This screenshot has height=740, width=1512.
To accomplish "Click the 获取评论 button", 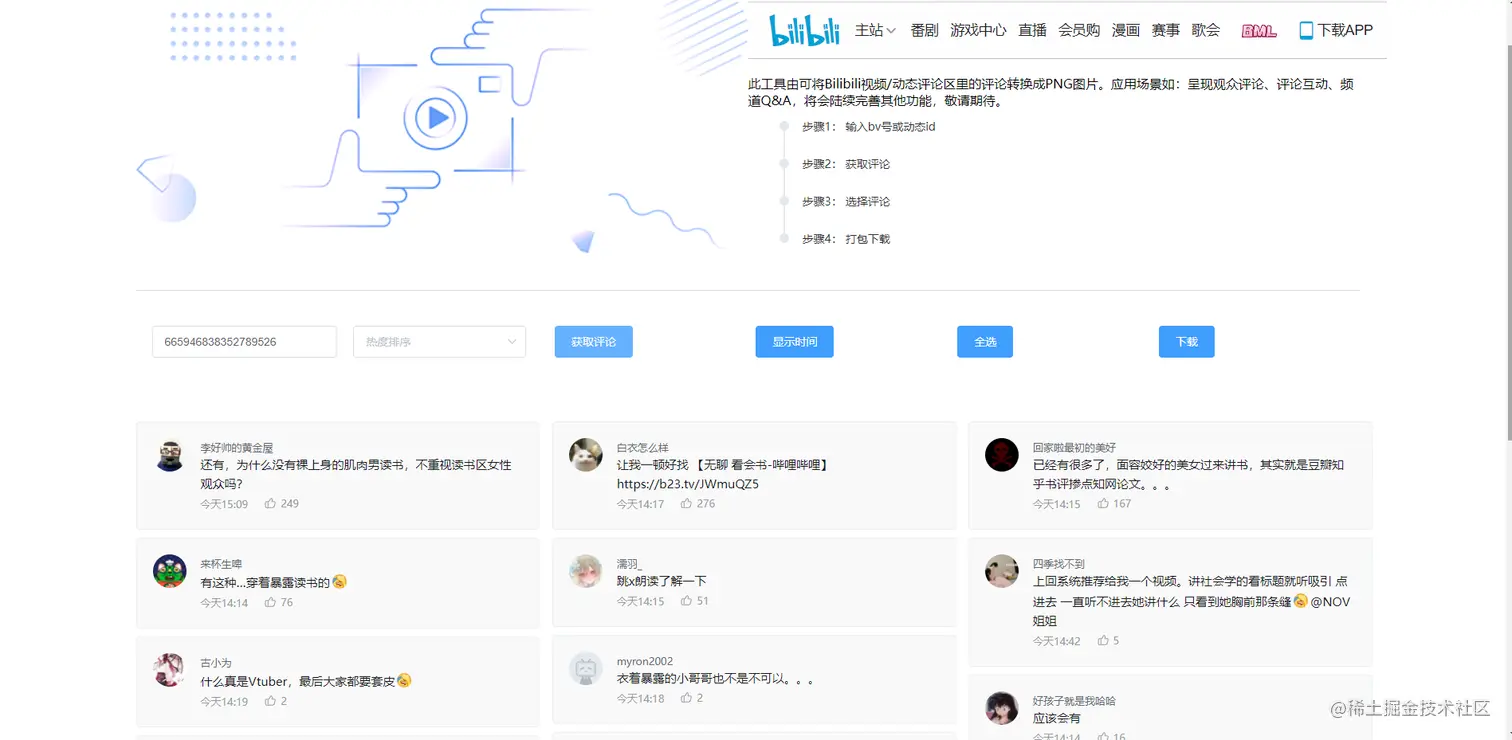I will click(x=594, y=342).
